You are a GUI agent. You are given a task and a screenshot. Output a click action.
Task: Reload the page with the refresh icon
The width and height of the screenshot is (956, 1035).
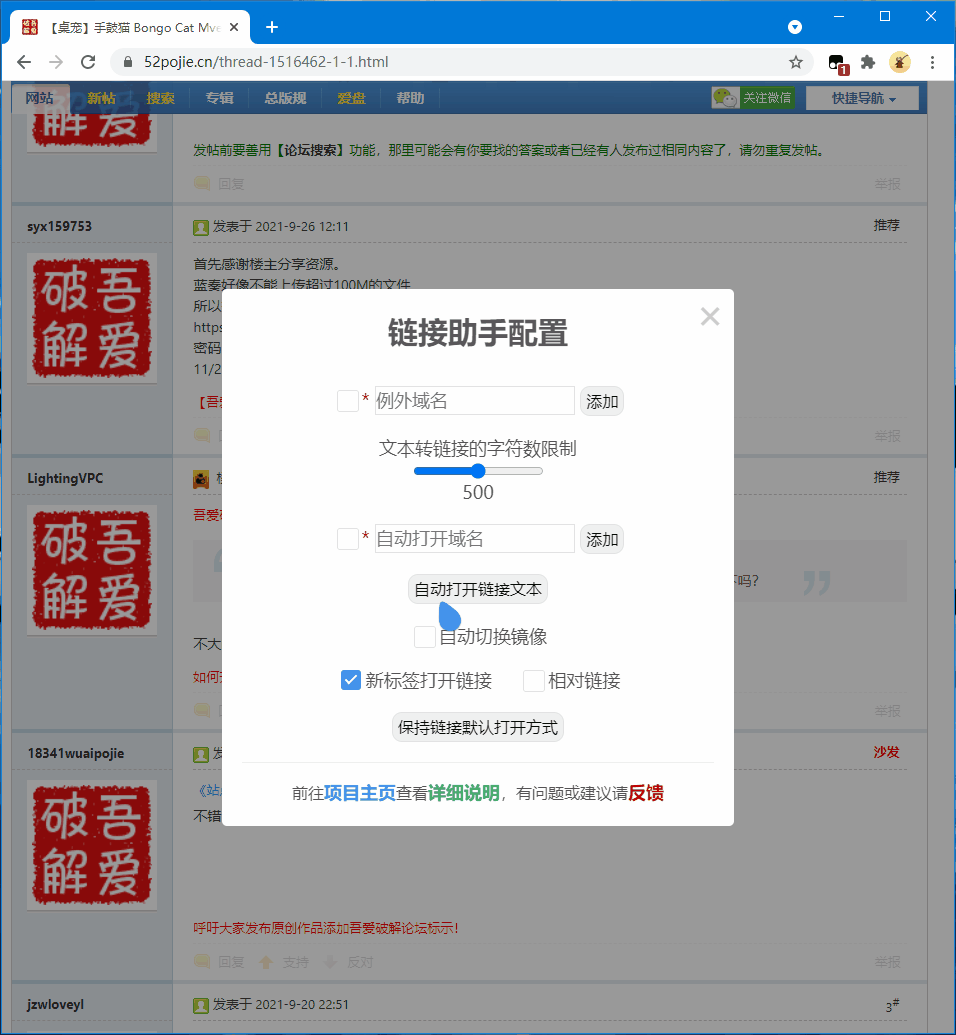[x=88, y=61]
